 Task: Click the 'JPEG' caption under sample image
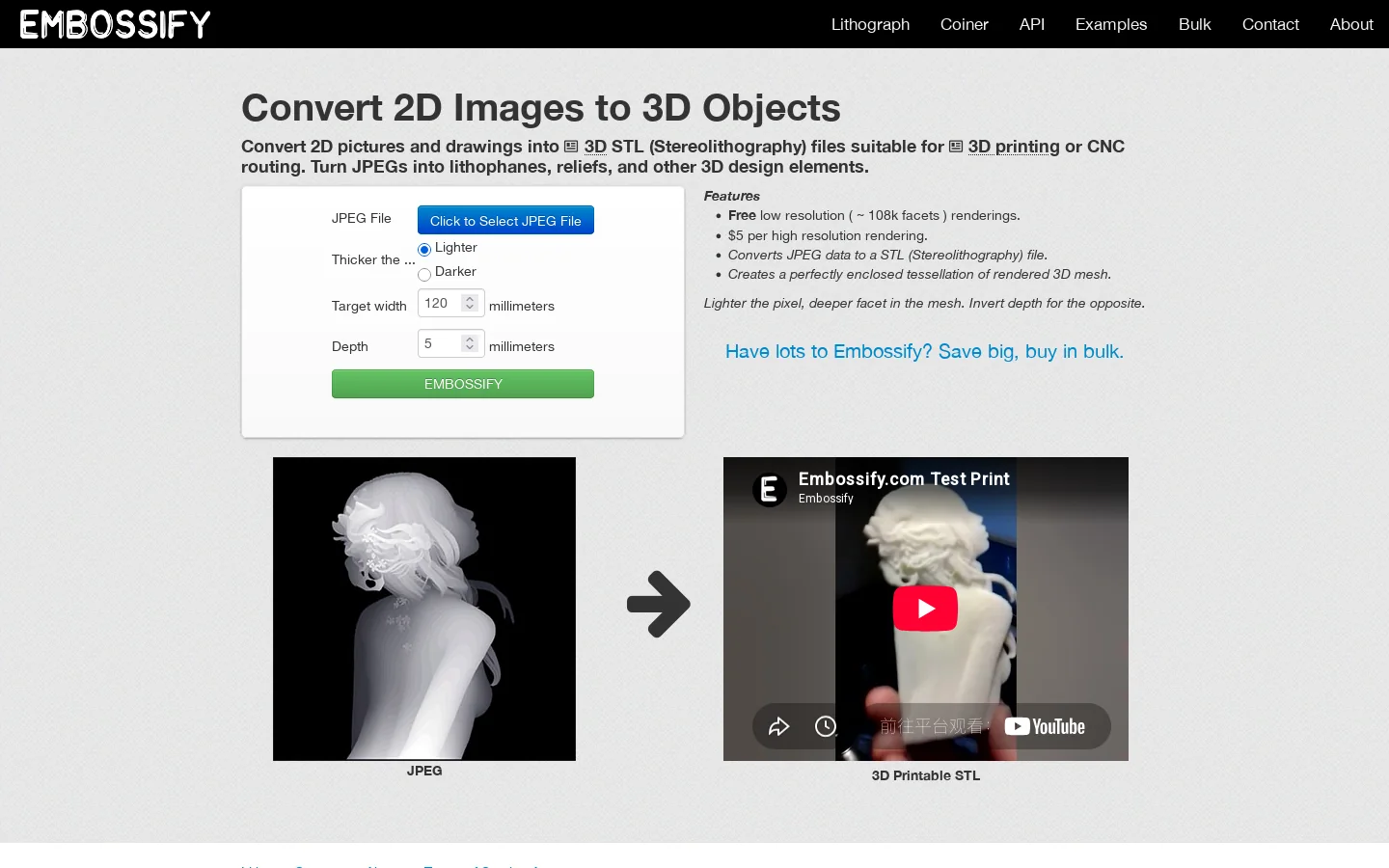(x=424, y=771)
